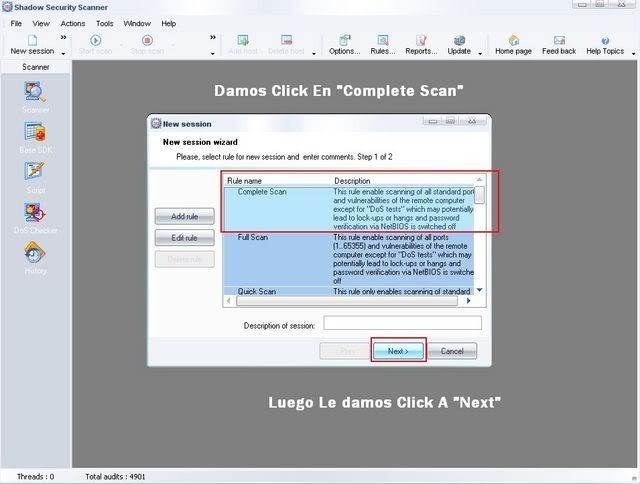Expand the chevron after New session toolbar
Viewport: 640px width, 484px height.
[x=63, y=38]
